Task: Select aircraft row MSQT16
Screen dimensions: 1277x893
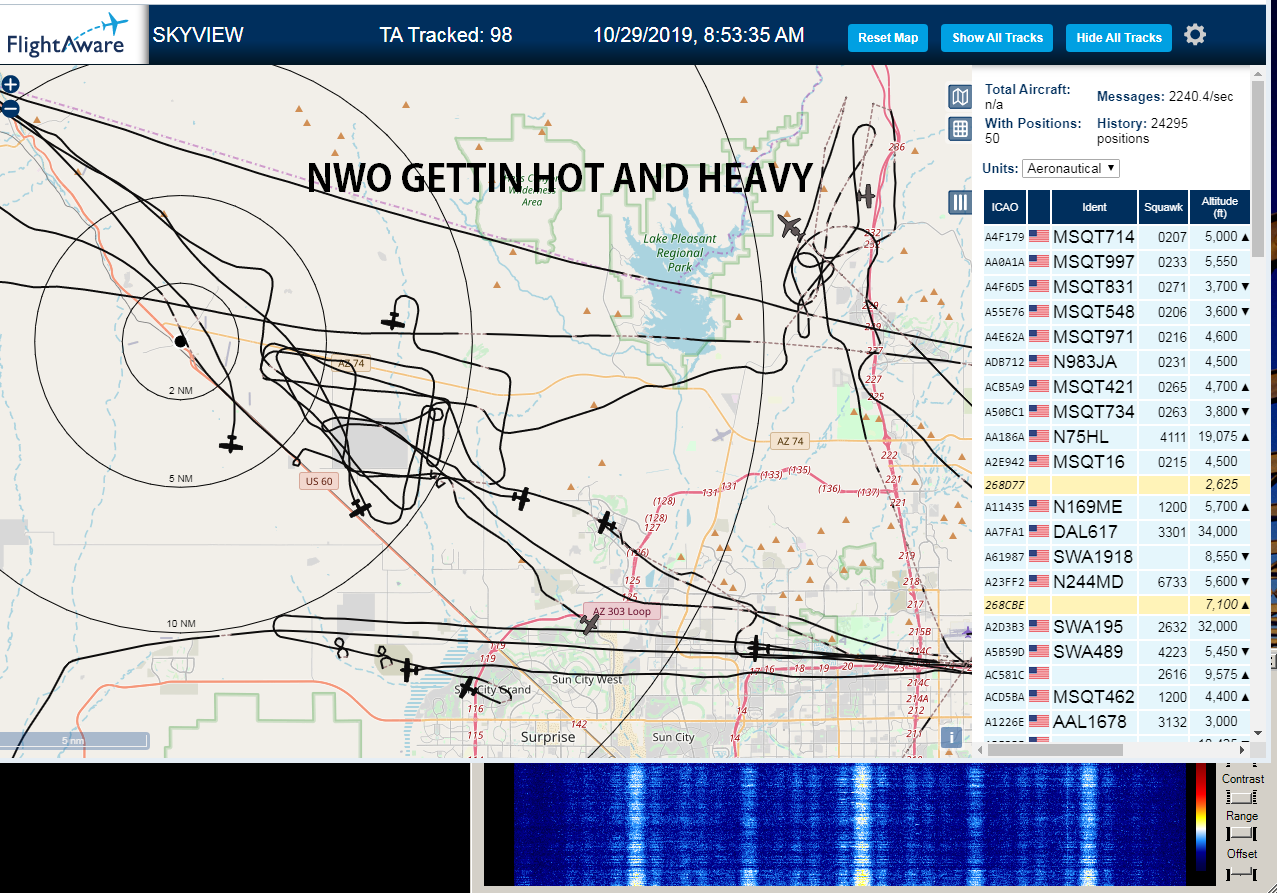Action: (1117, 462)
